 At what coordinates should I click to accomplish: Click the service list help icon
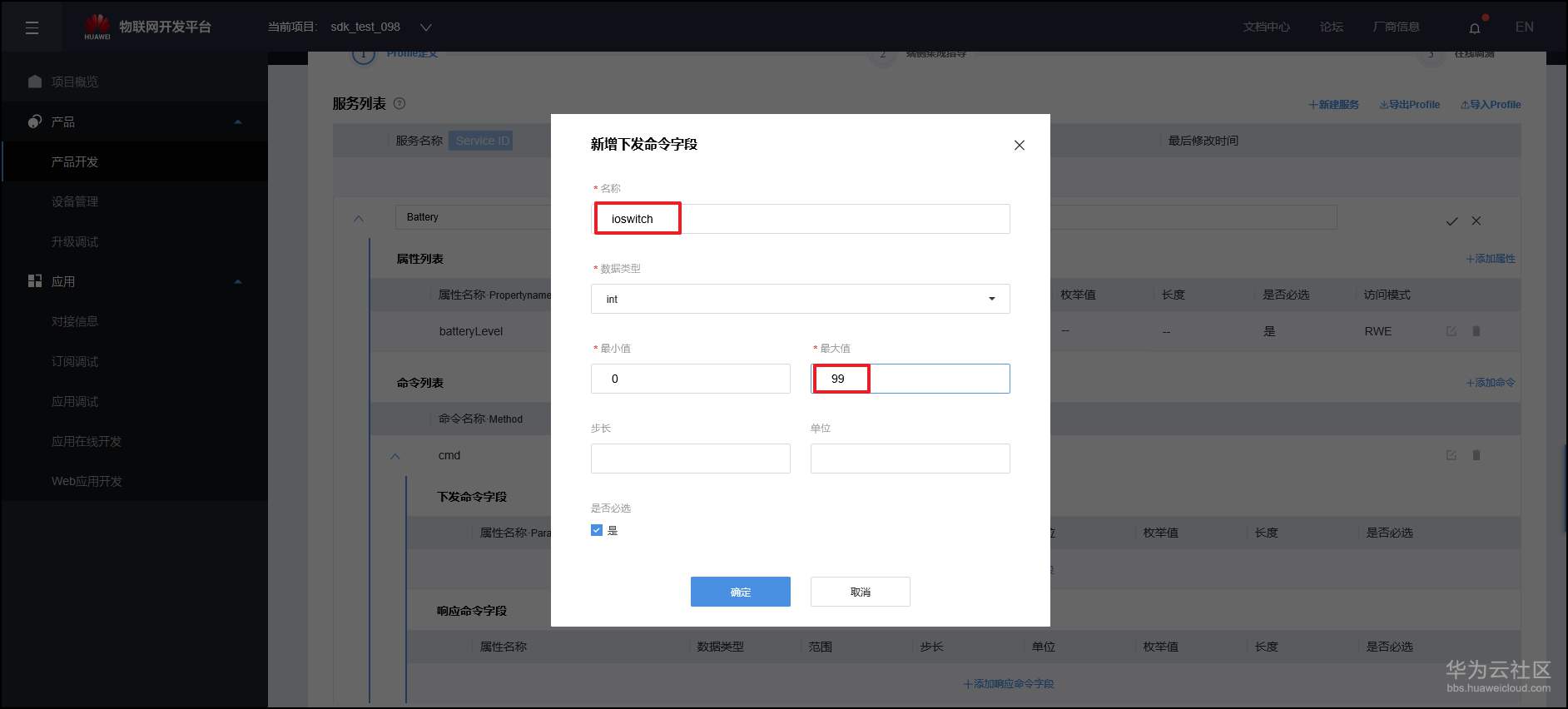(x=399, y=104)
